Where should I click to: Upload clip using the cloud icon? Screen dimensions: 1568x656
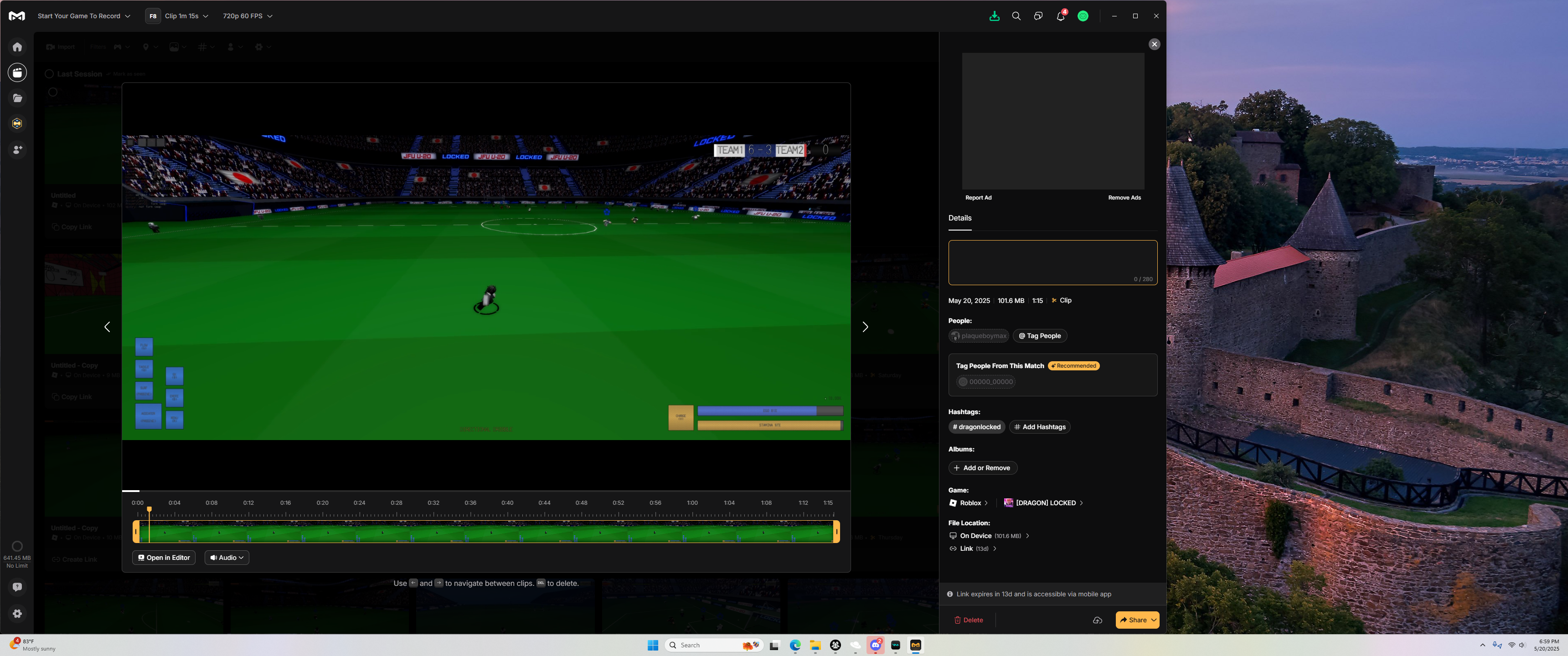[x=1097, y=620]
